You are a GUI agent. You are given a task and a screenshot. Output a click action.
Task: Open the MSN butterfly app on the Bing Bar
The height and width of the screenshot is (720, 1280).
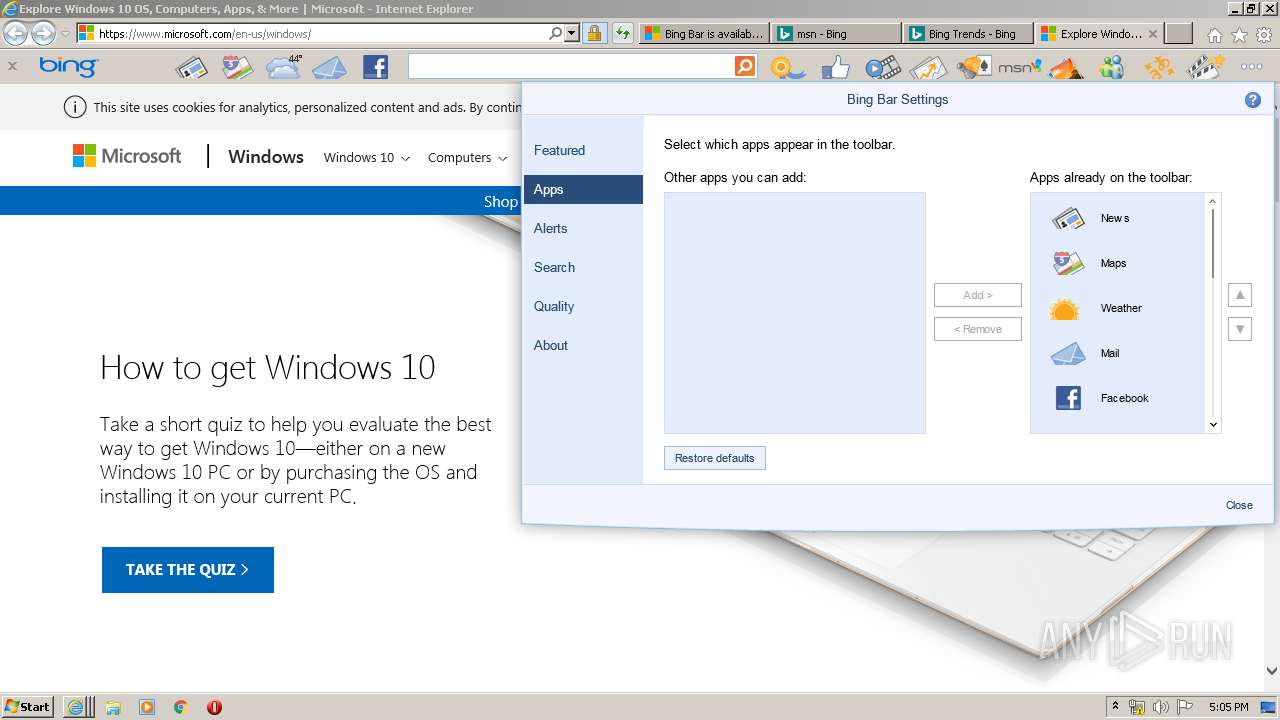(1020, 67)
